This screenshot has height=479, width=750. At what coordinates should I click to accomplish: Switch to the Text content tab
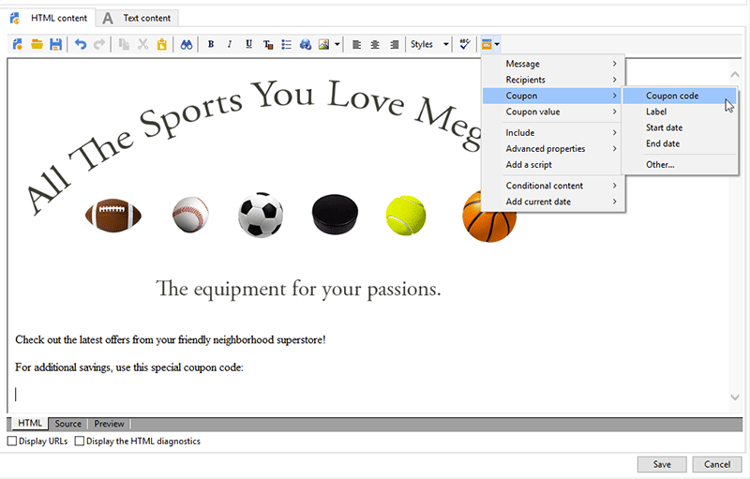[139, 18]
